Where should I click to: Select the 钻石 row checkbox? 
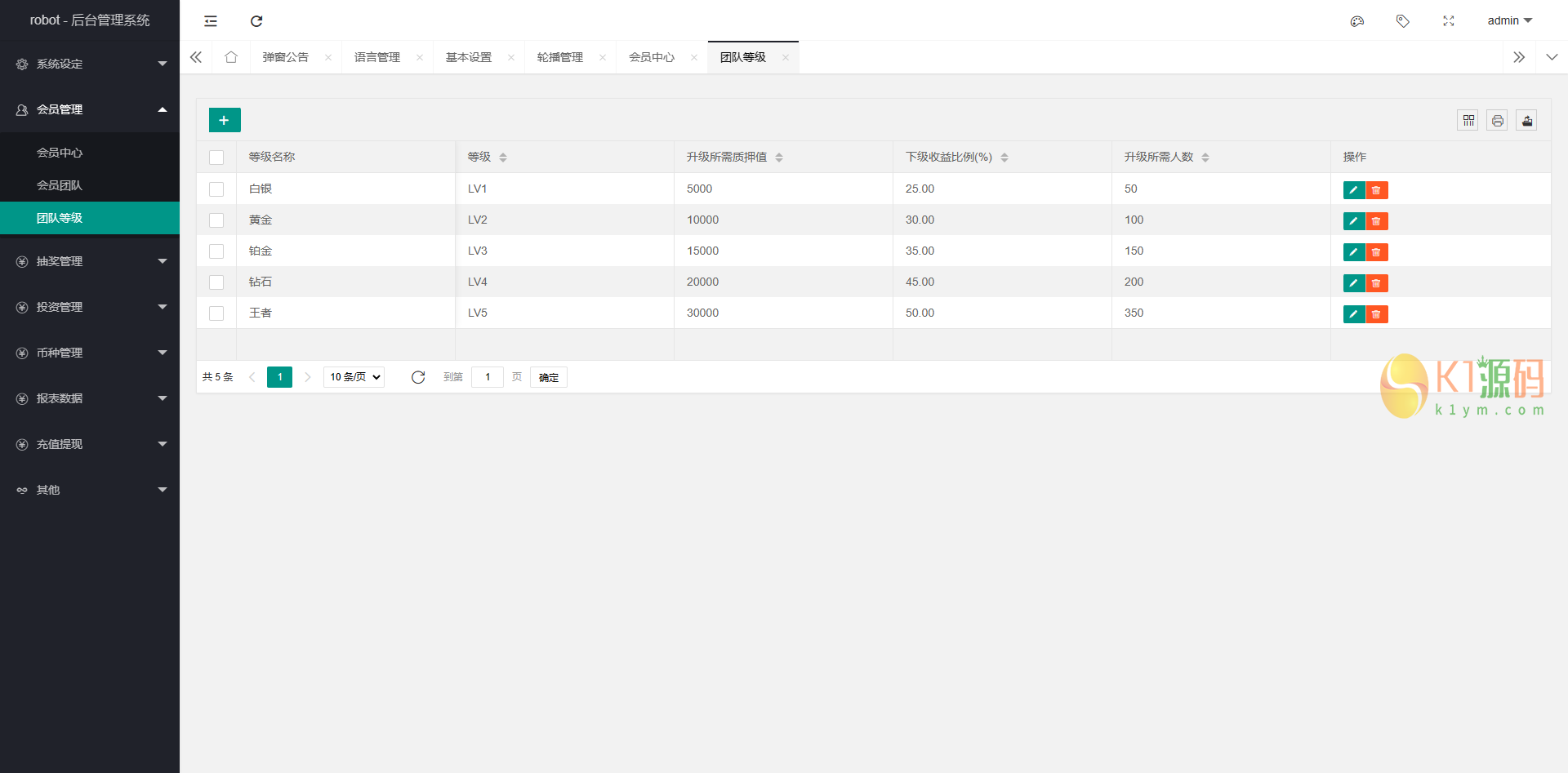pyautogui.click(x=216, y=282)
